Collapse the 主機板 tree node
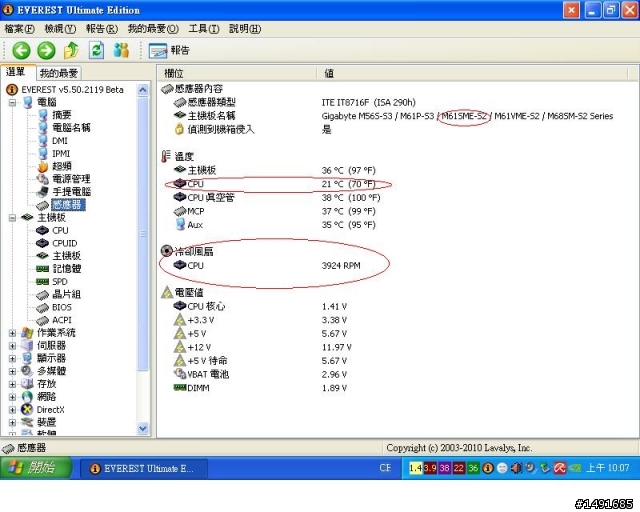Screen dimensions: 640x512 (x=12, y=218)
